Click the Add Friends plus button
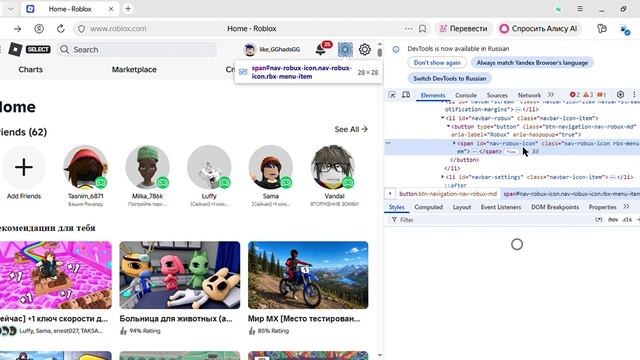 [24, 167]
